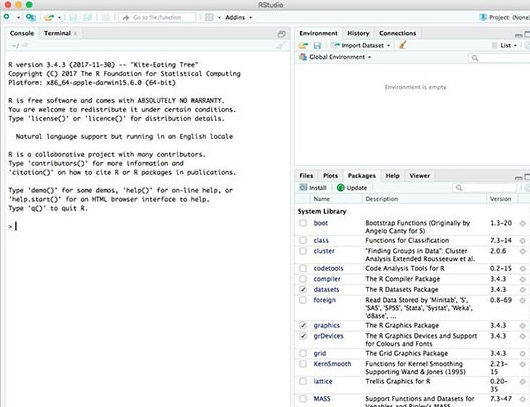Open the cluster package link

[324, 251]
